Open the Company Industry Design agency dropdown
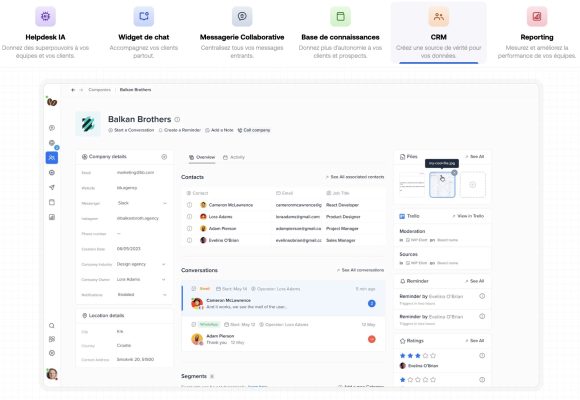The image size is (580, 400). point(141,264)
